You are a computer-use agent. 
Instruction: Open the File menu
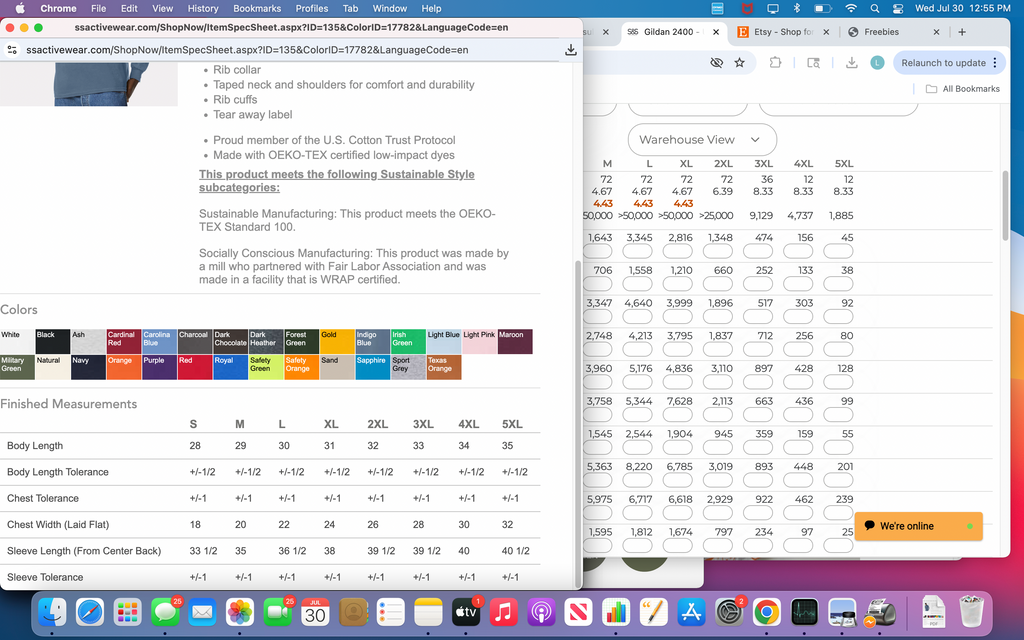pyautogui.click(x=99, y=8)
